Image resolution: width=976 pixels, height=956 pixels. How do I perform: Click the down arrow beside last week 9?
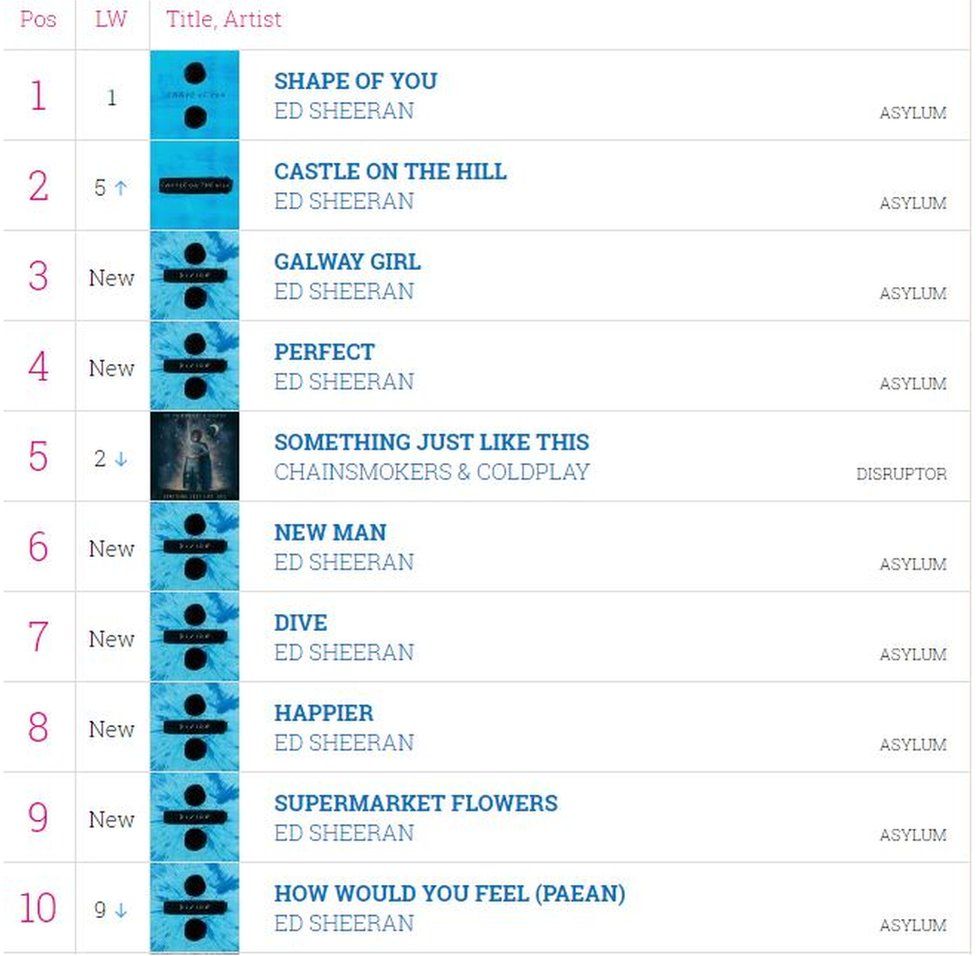[121, 910]
